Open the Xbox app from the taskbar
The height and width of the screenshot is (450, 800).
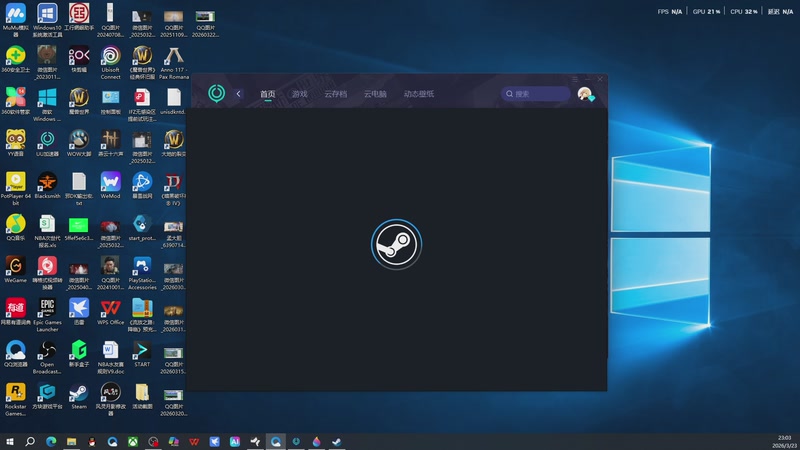(x=133, y=441)
